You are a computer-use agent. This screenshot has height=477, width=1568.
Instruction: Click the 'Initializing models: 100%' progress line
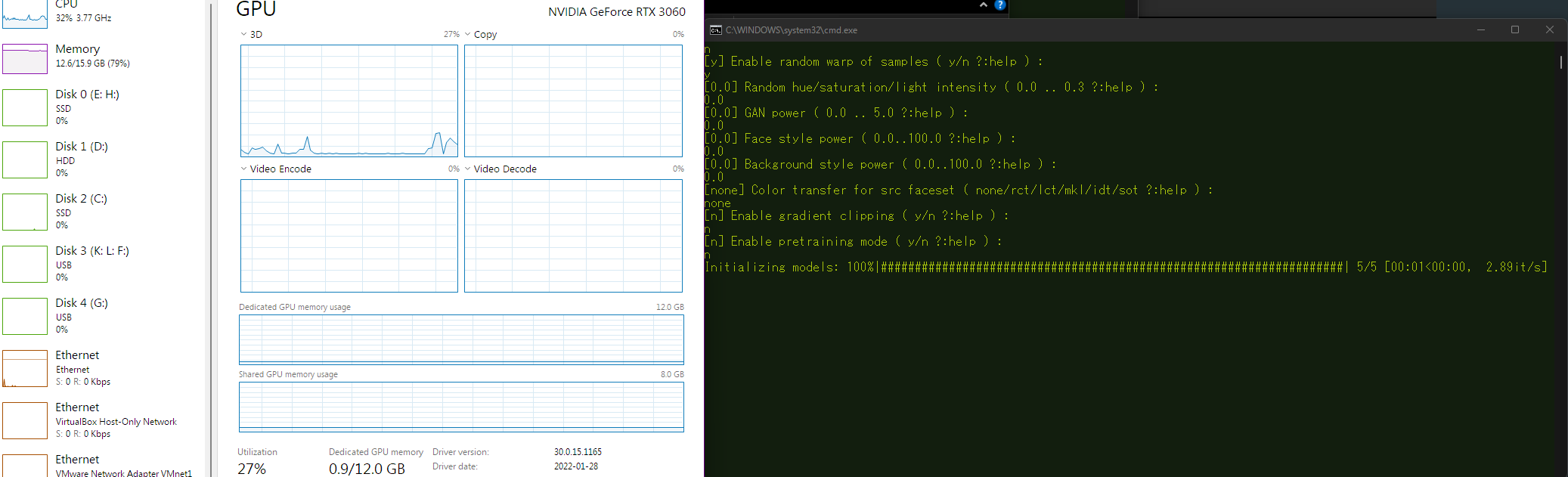pyautogui.click(x=1126, y=267)
